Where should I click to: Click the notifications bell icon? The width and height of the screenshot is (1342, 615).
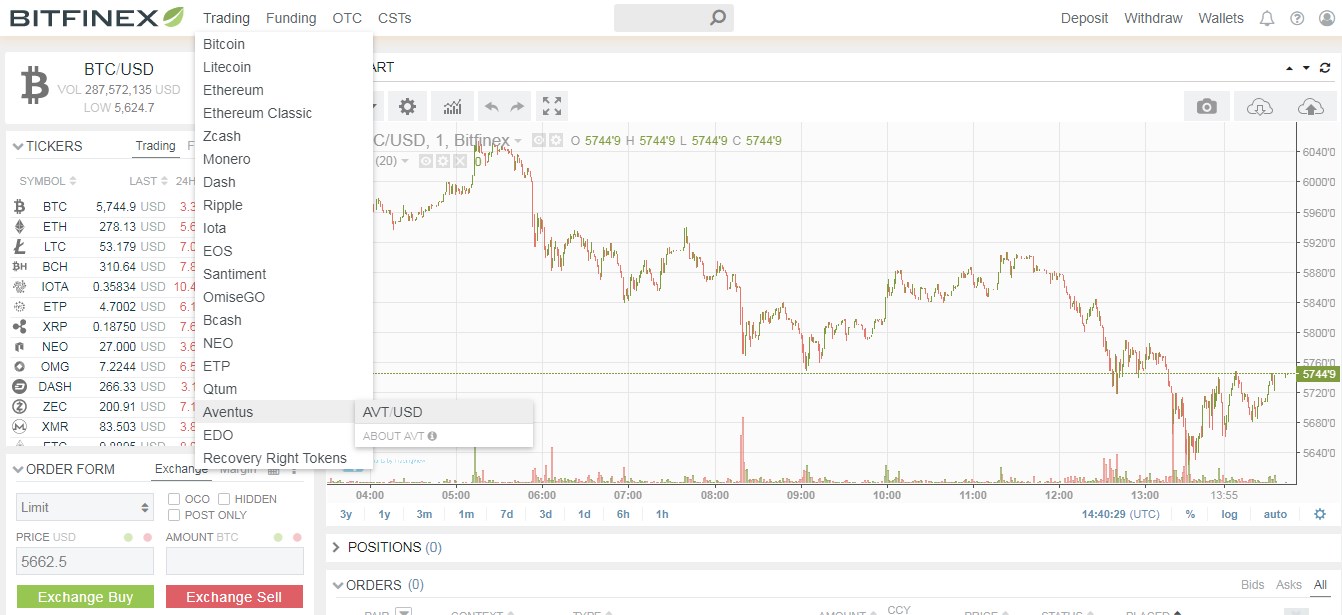pyautogui.click(x=1267, y=17)
